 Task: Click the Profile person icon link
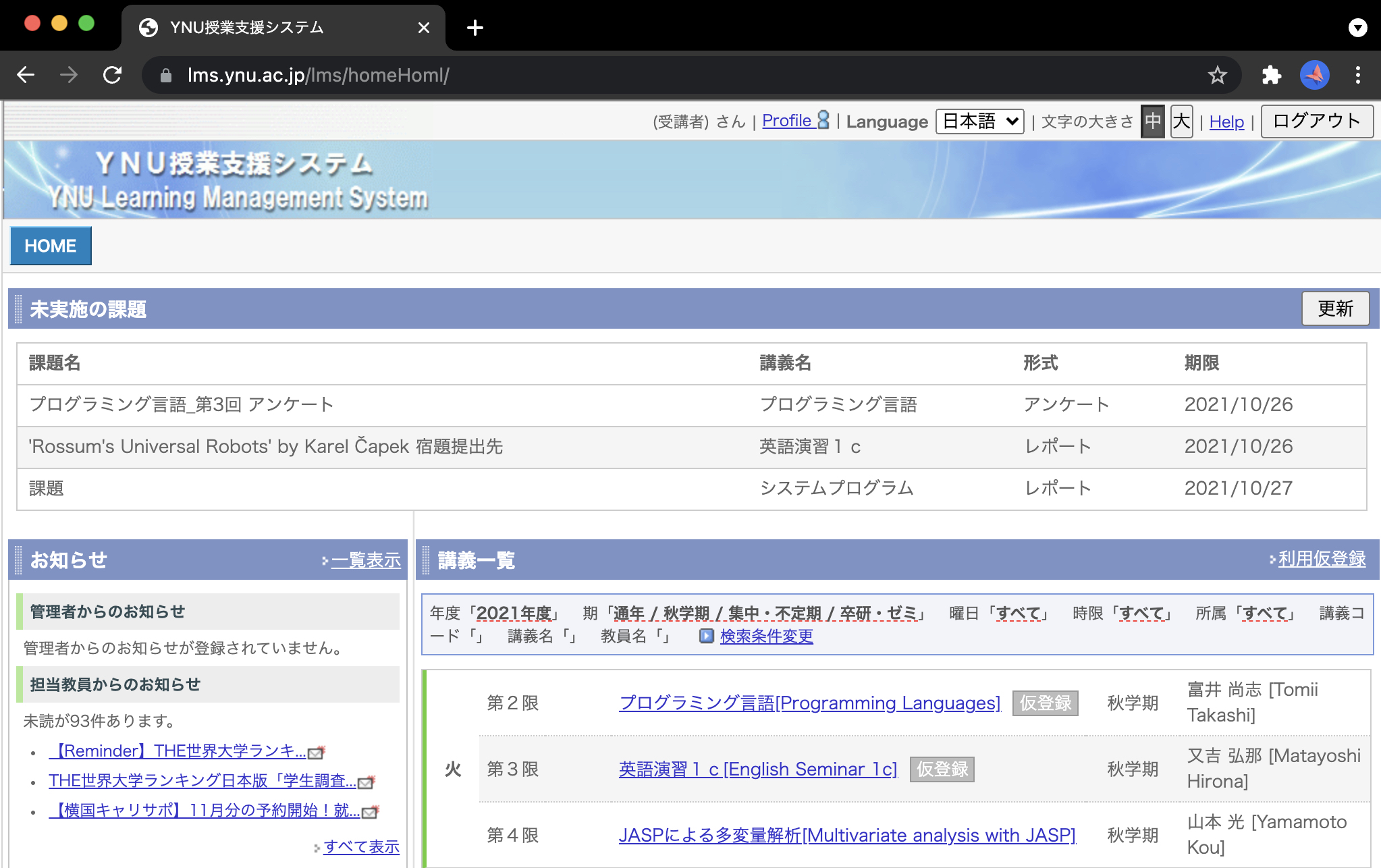(x=823, y=120)
